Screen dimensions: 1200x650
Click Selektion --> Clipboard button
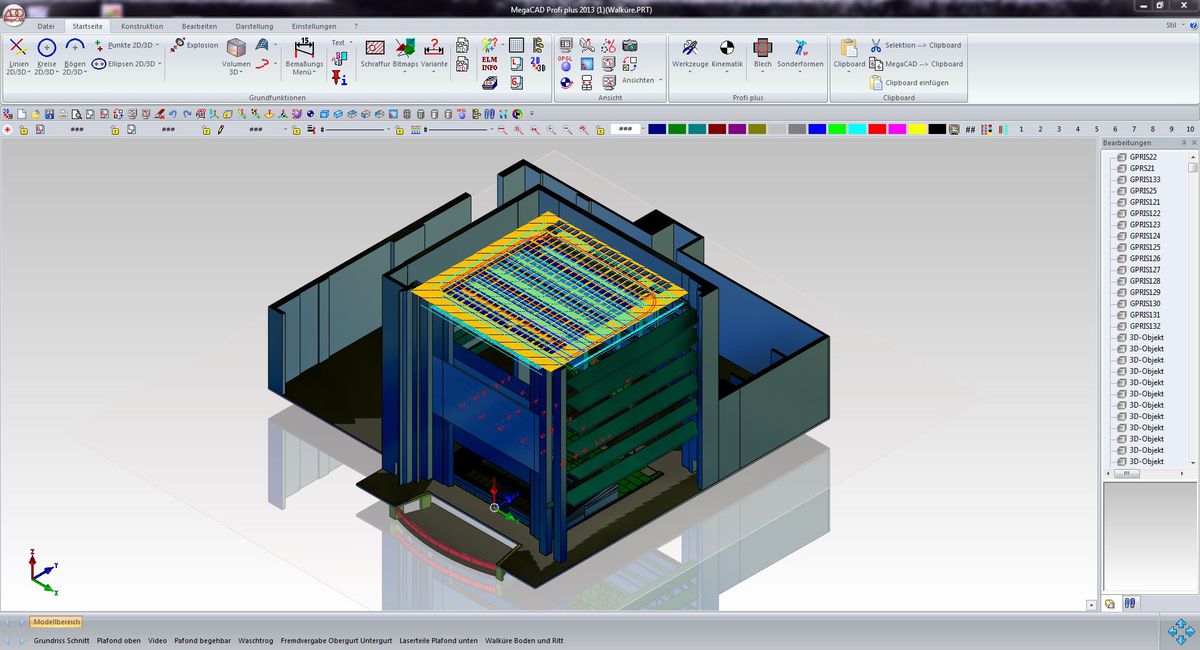click(915, 45)
